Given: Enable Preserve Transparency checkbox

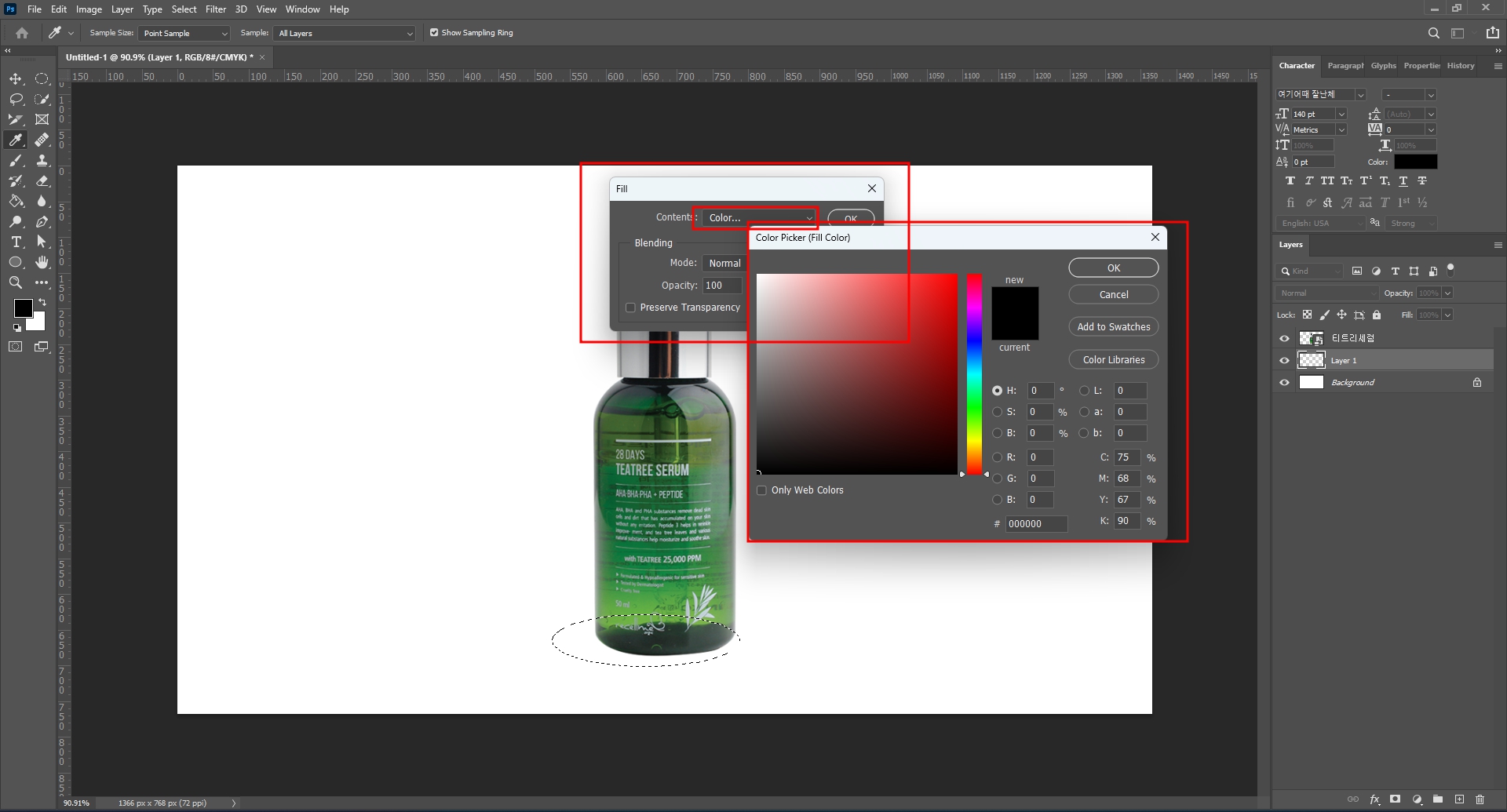Looking at the screenshot, I should 630,308.
